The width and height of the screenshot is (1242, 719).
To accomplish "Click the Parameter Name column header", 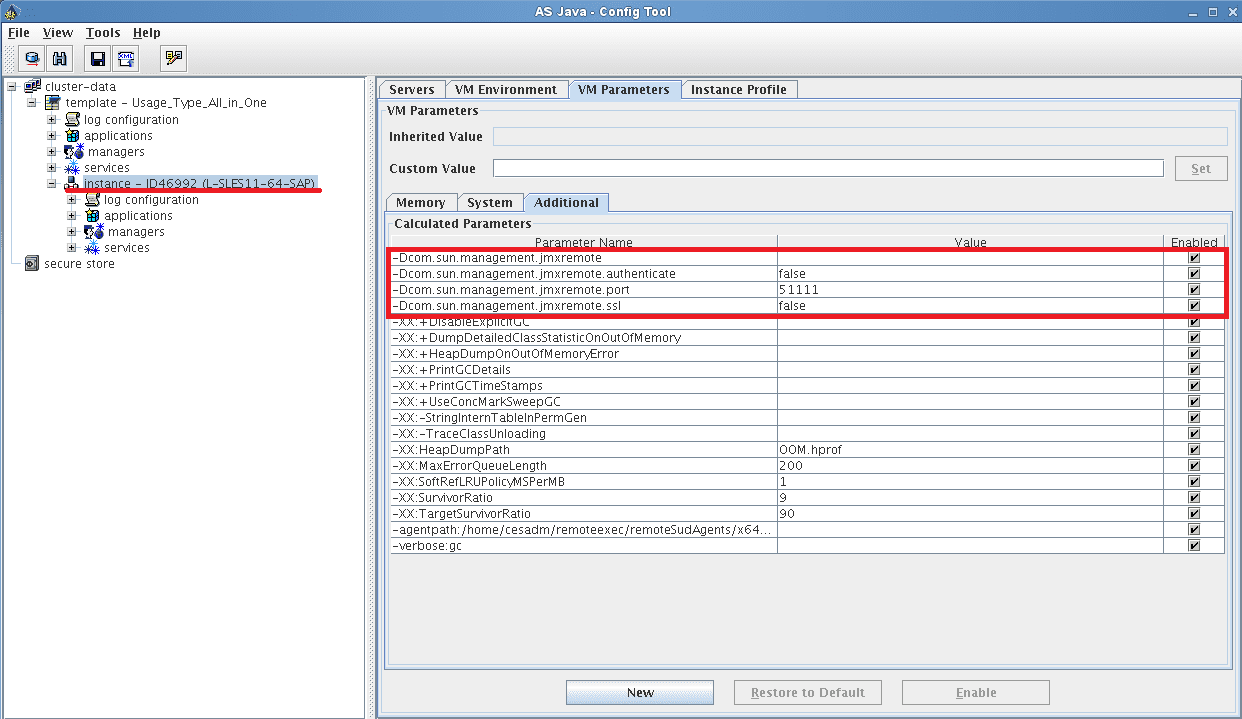I will (x=584, y=243).
